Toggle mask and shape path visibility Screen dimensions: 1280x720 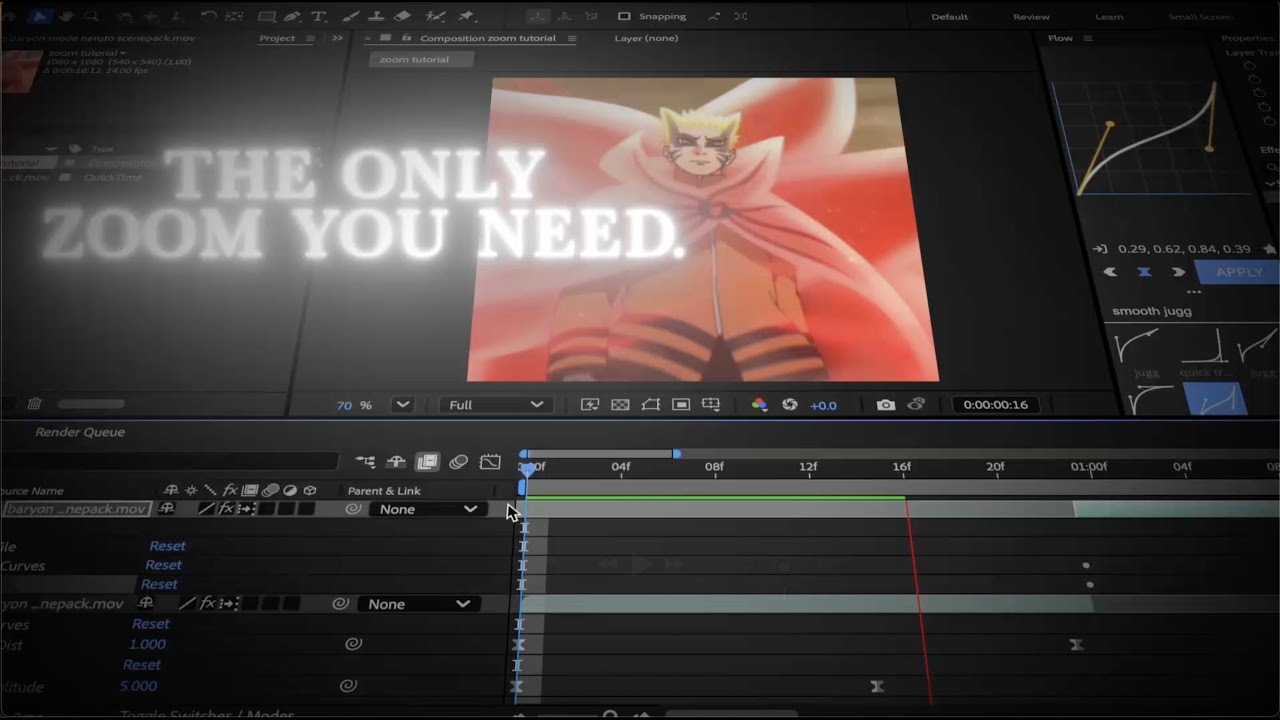(651, 405)
